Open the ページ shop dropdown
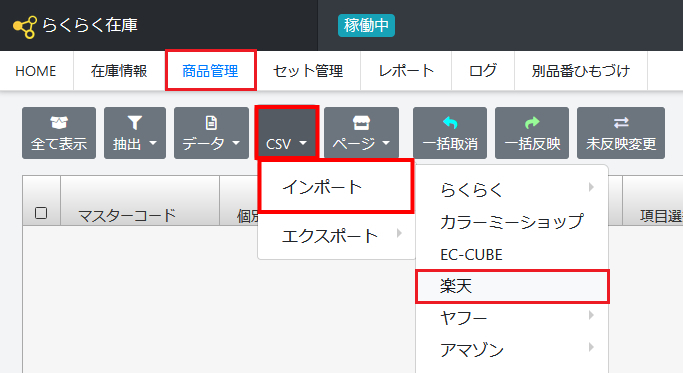The image size is (683, 373). tap(362, 133)
